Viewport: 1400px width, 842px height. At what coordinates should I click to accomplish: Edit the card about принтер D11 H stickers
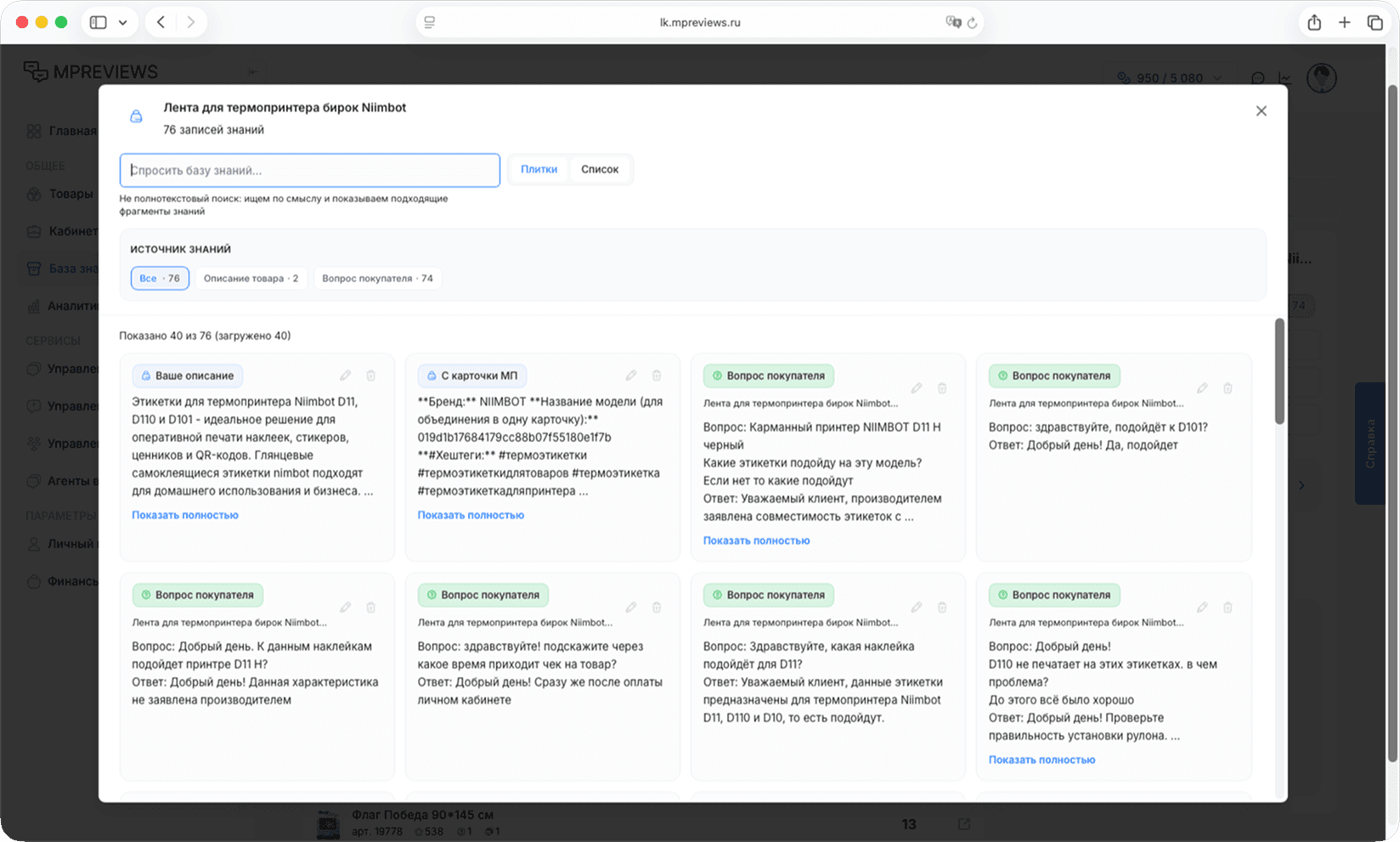[346, 607]
